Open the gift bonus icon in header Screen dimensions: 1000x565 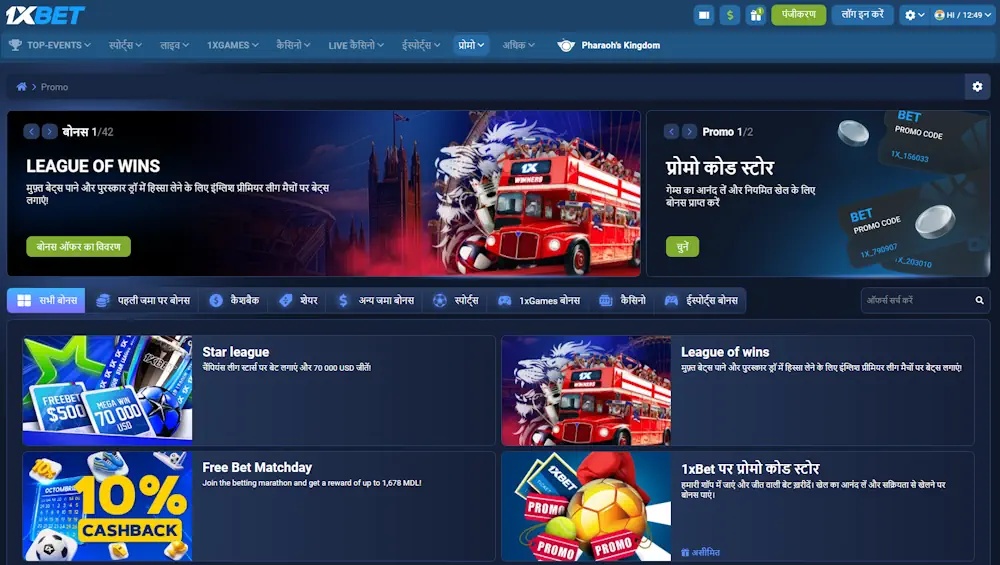755,15
